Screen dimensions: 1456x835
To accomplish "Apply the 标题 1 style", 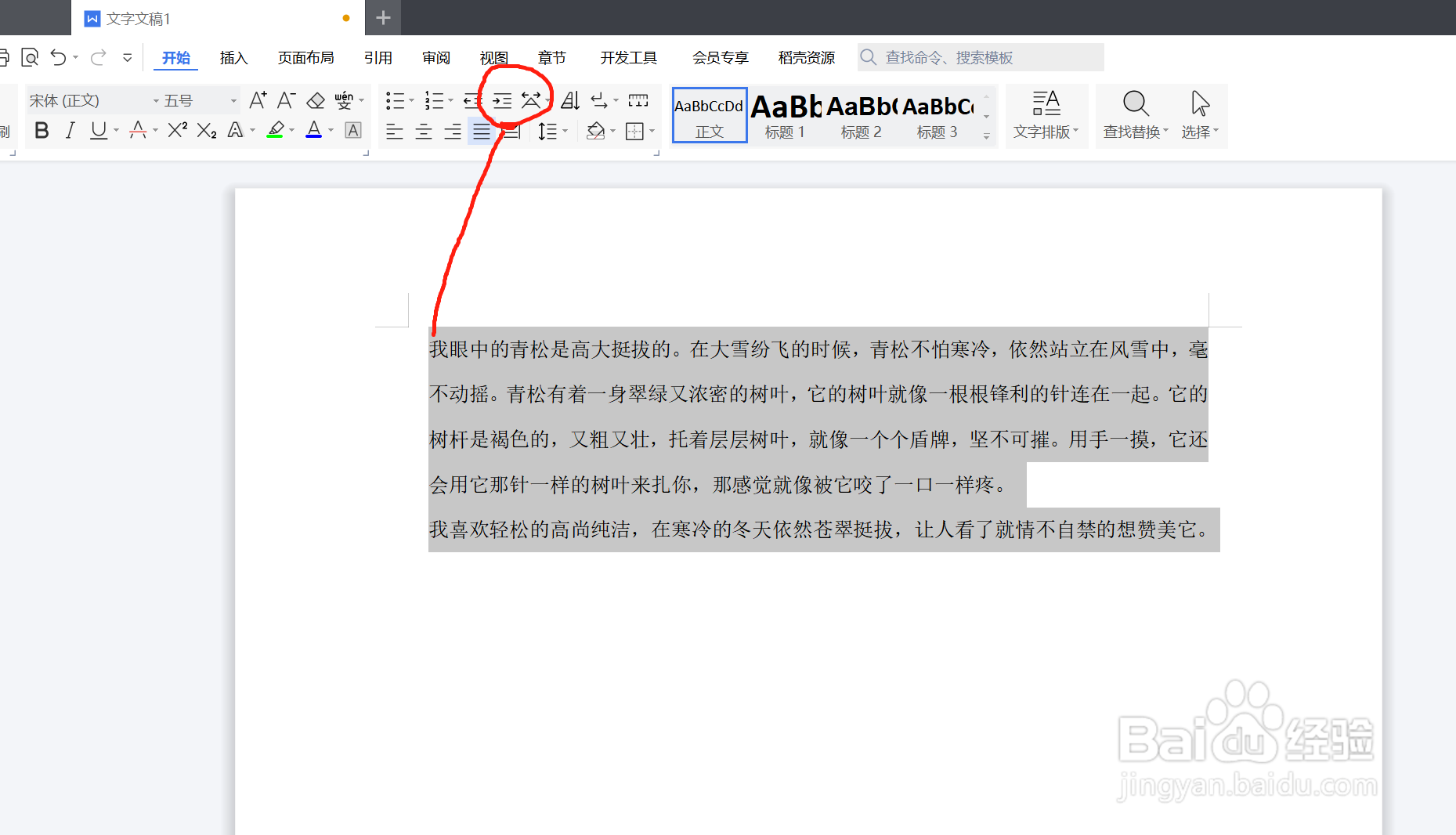I will (x=786, y=115).
